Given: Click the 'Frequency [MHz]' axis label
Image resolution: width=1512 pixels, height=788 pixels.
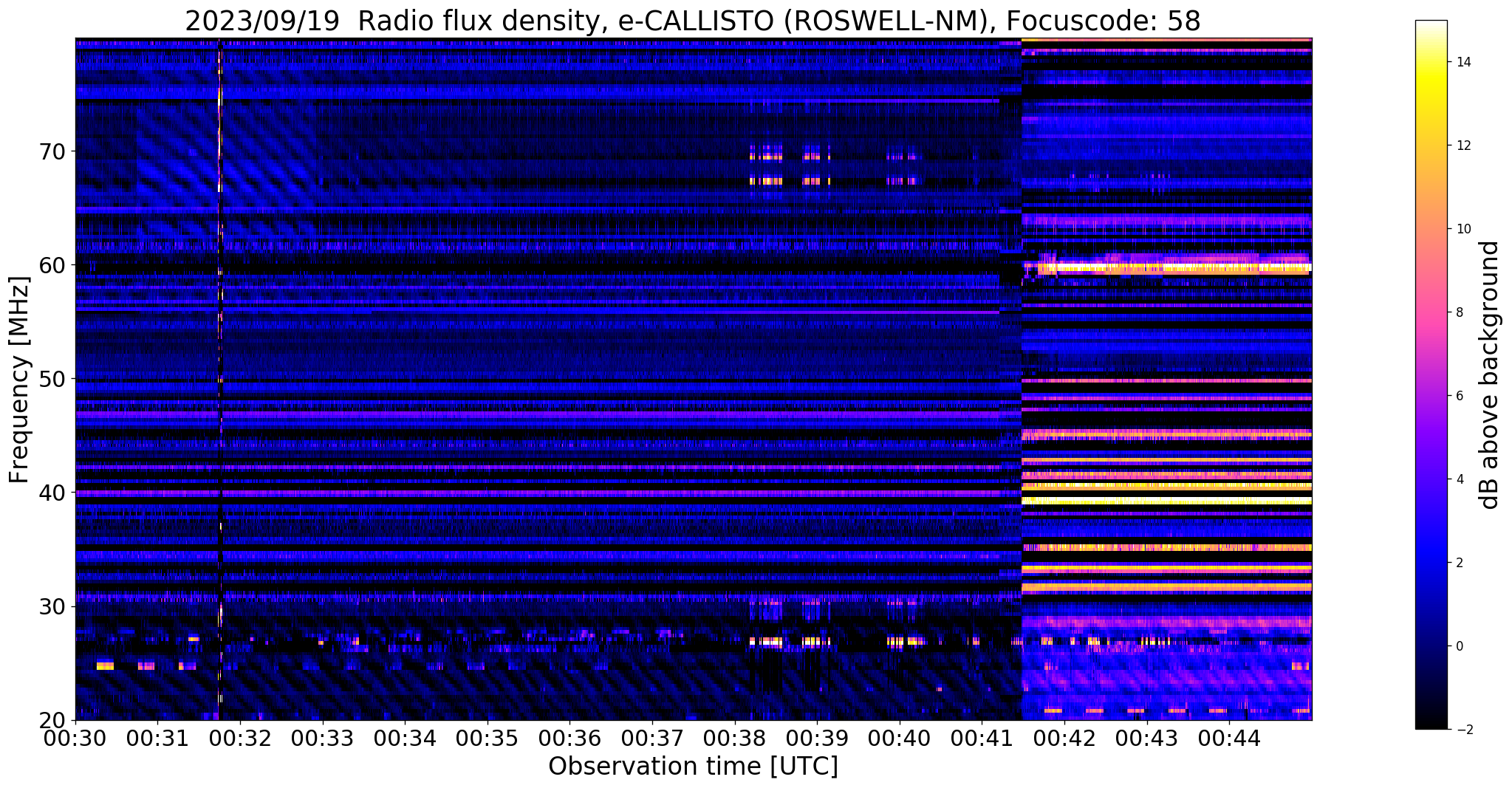Looking at the screenshot, I should [19, 380].
